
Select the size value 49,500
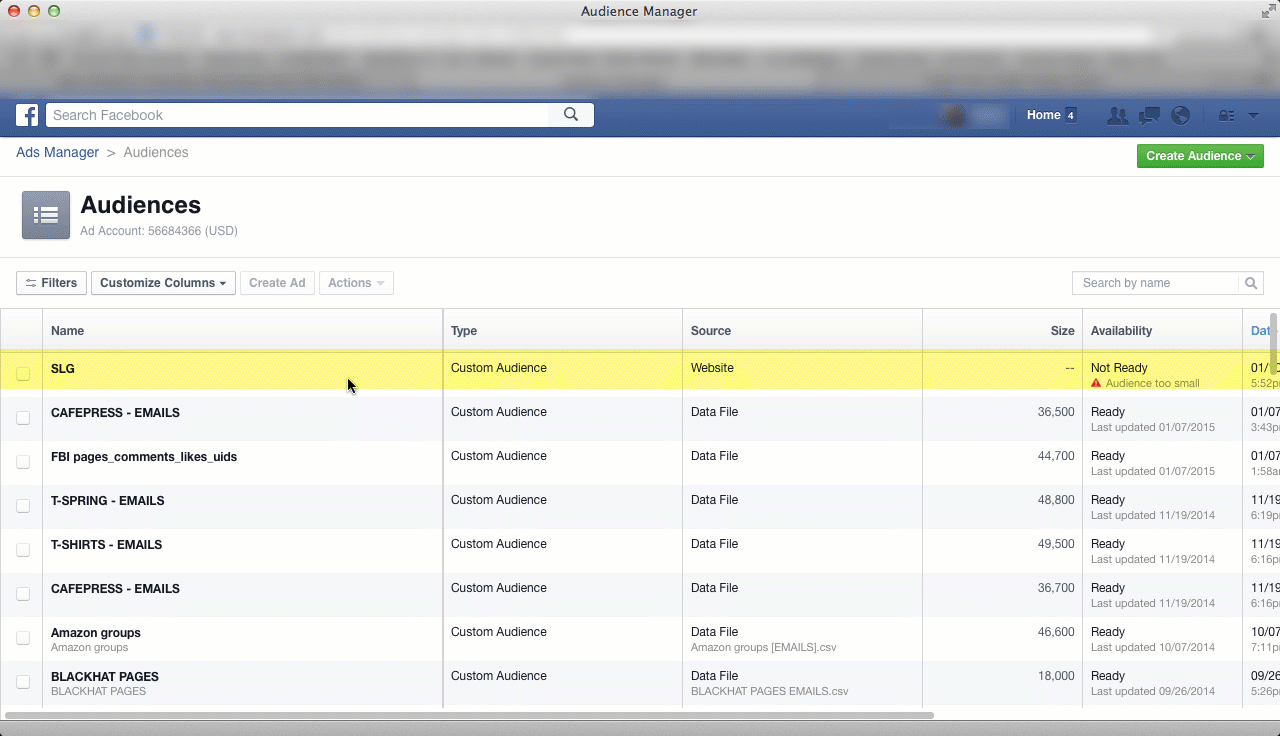click(1056, 544)
